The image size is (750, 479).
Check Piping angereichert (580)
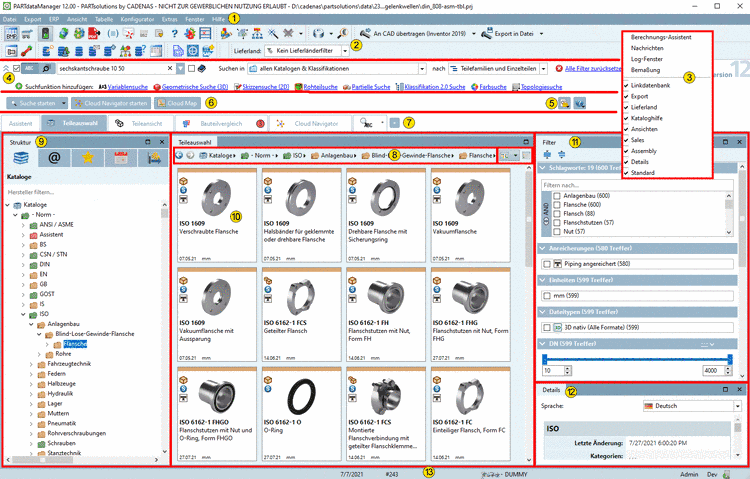(x=547, y=264)
